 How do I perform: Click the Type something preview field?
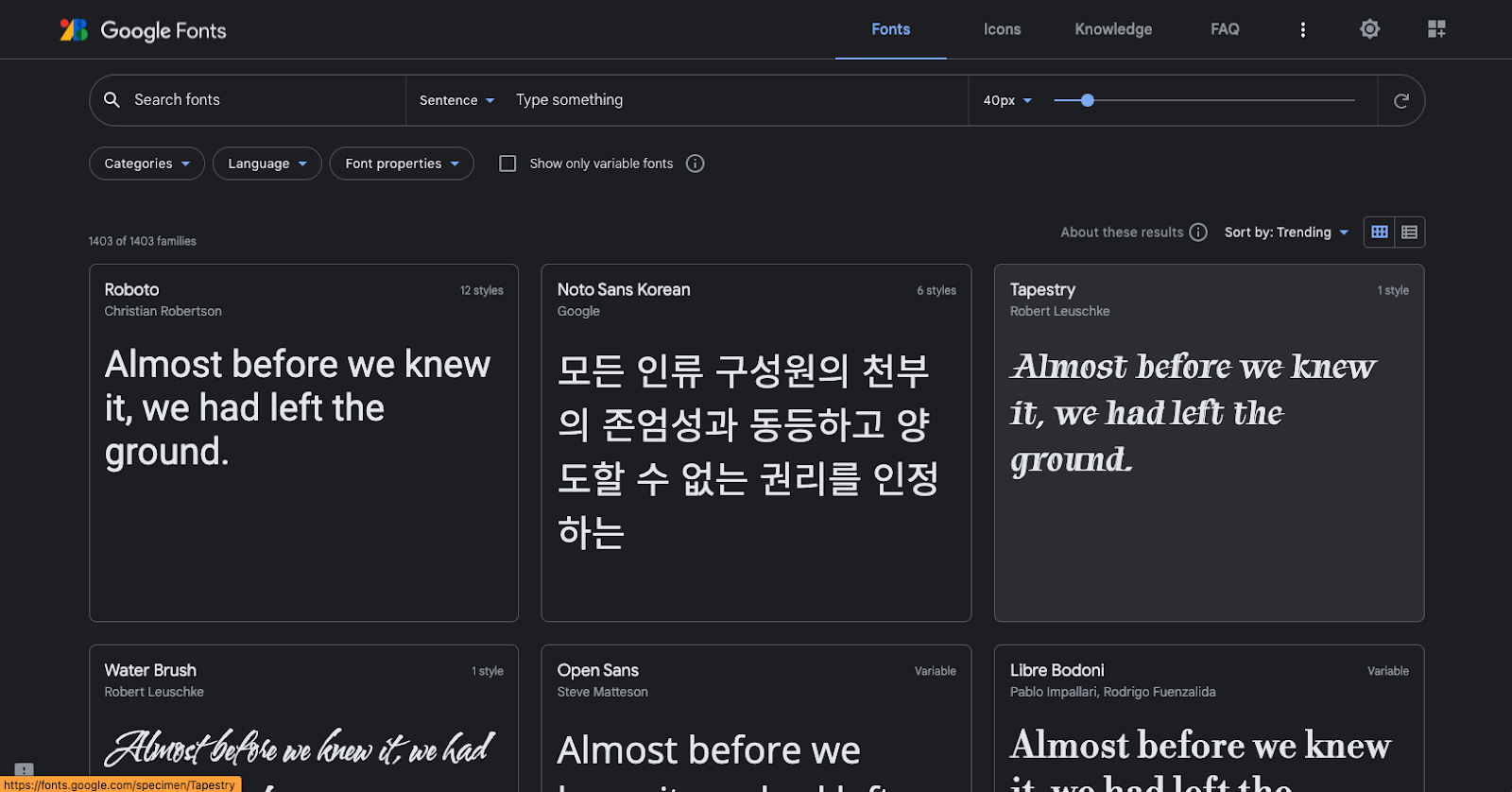[737, 99]
